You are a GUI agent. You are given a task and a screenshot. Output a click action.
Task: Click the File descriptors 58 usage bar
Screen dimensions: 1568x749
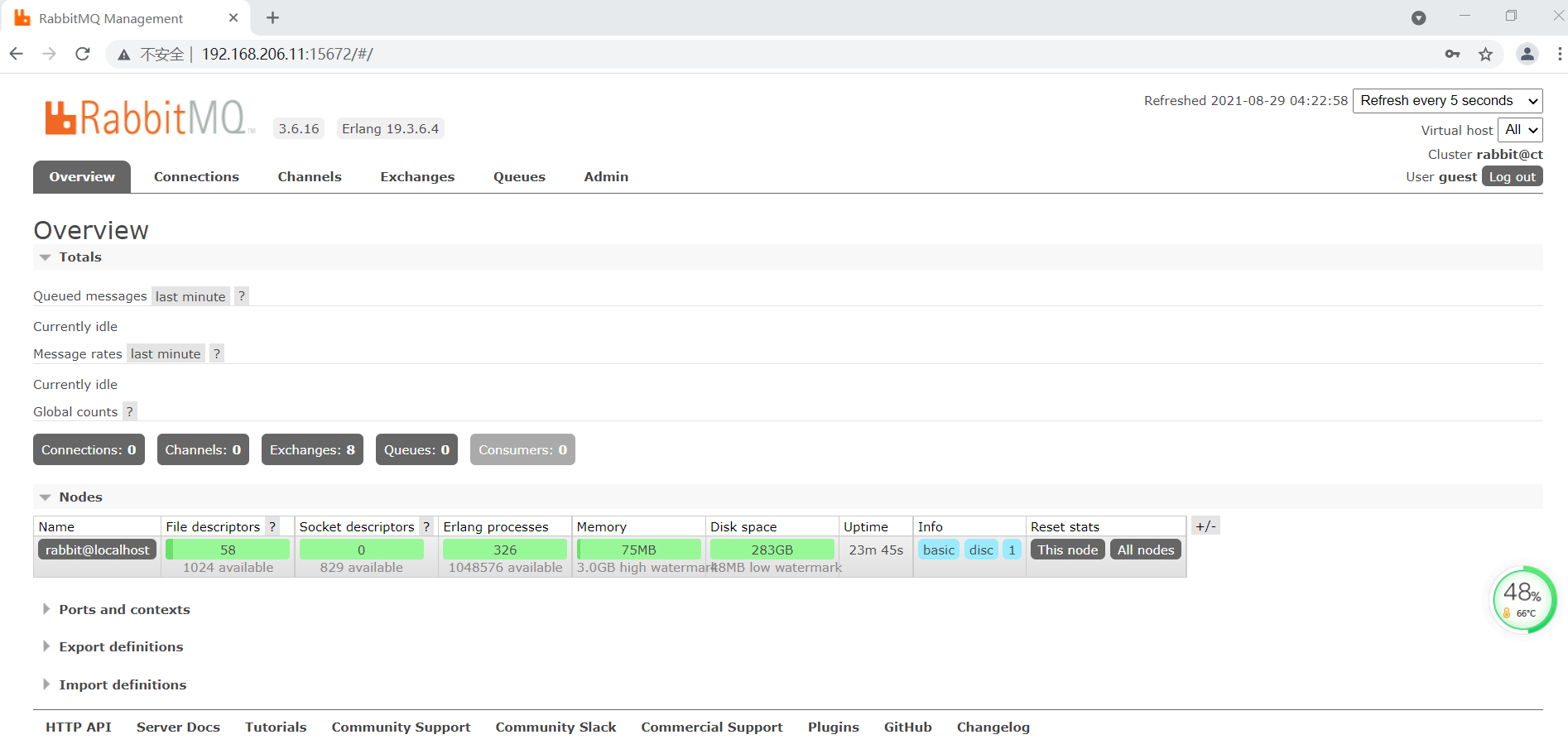click(x=228, y=550)
